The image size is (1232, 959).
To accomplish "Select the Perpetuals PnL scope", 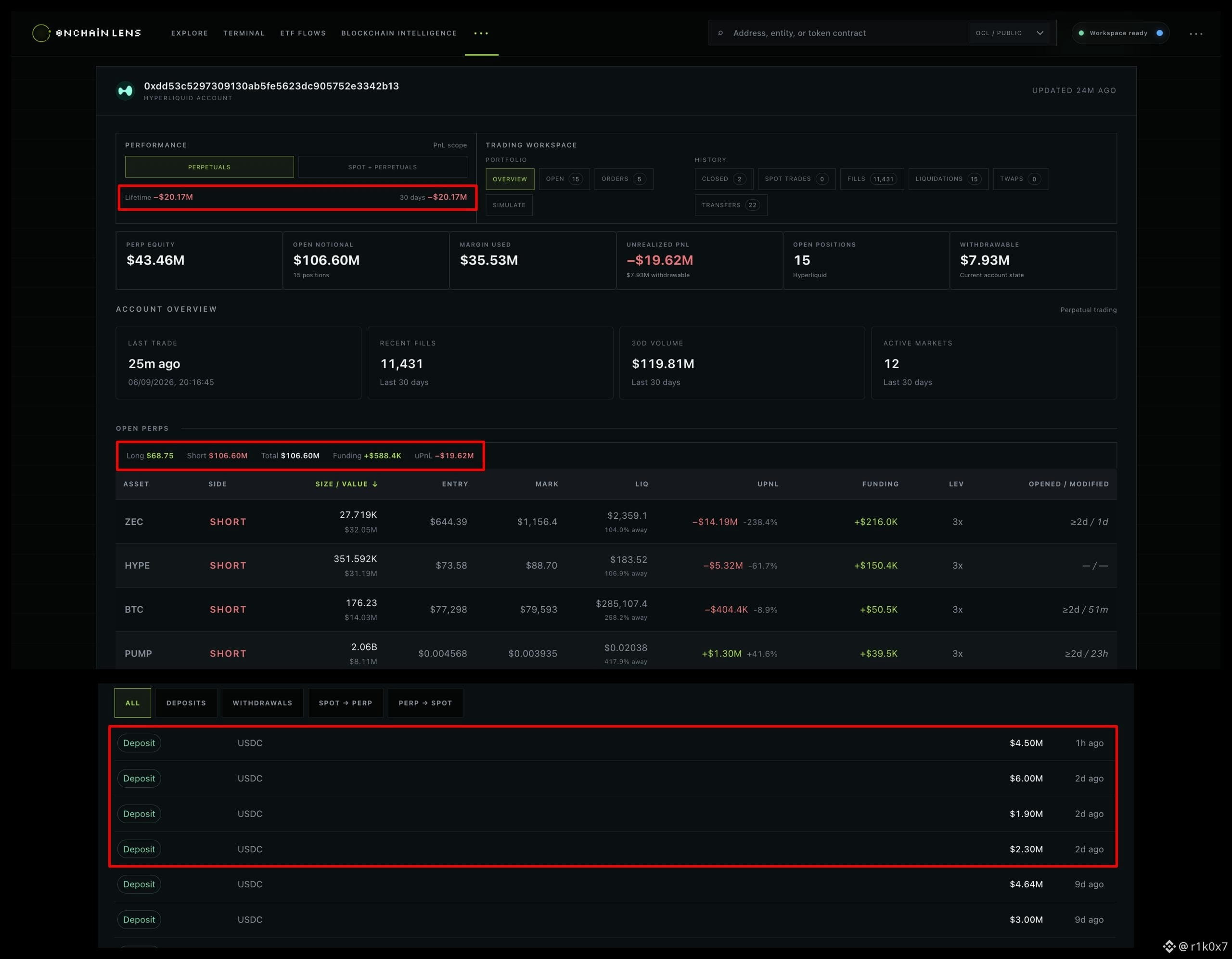I will 209,167.
